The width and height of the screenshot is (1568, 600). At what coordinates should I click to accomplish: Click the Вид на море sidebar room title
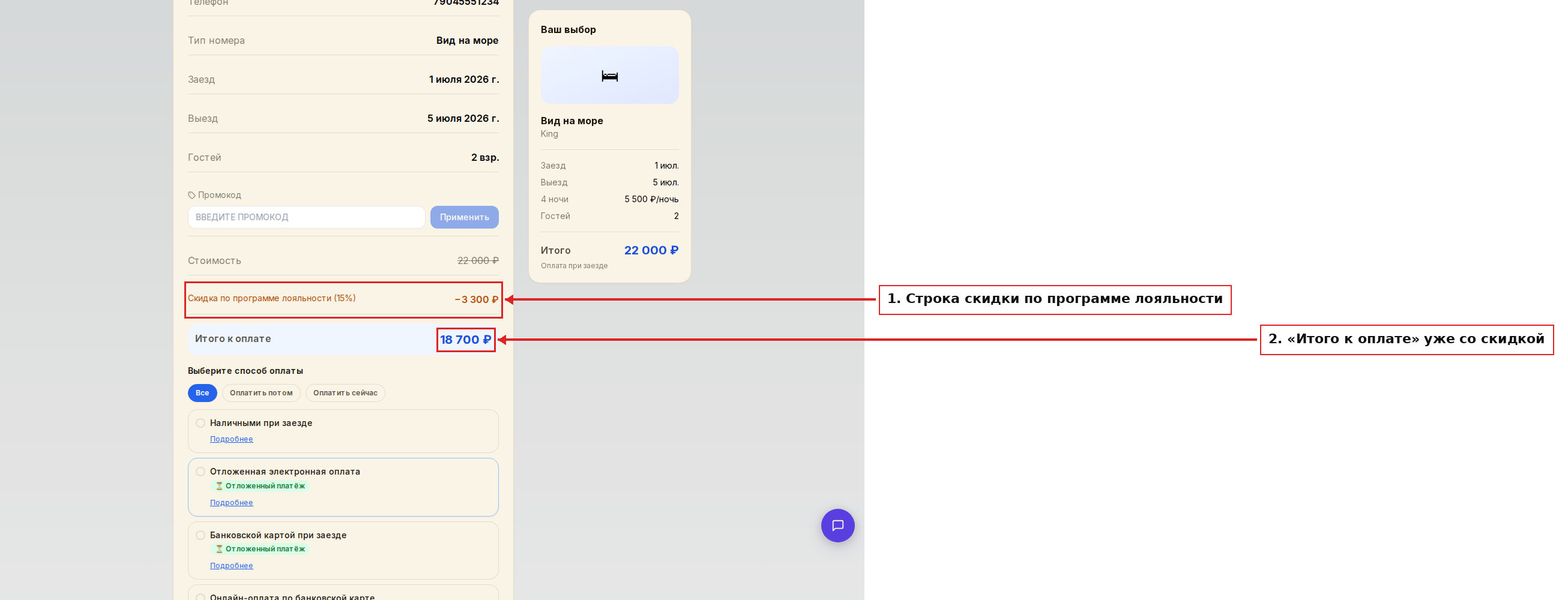click(x=571, y=121)
